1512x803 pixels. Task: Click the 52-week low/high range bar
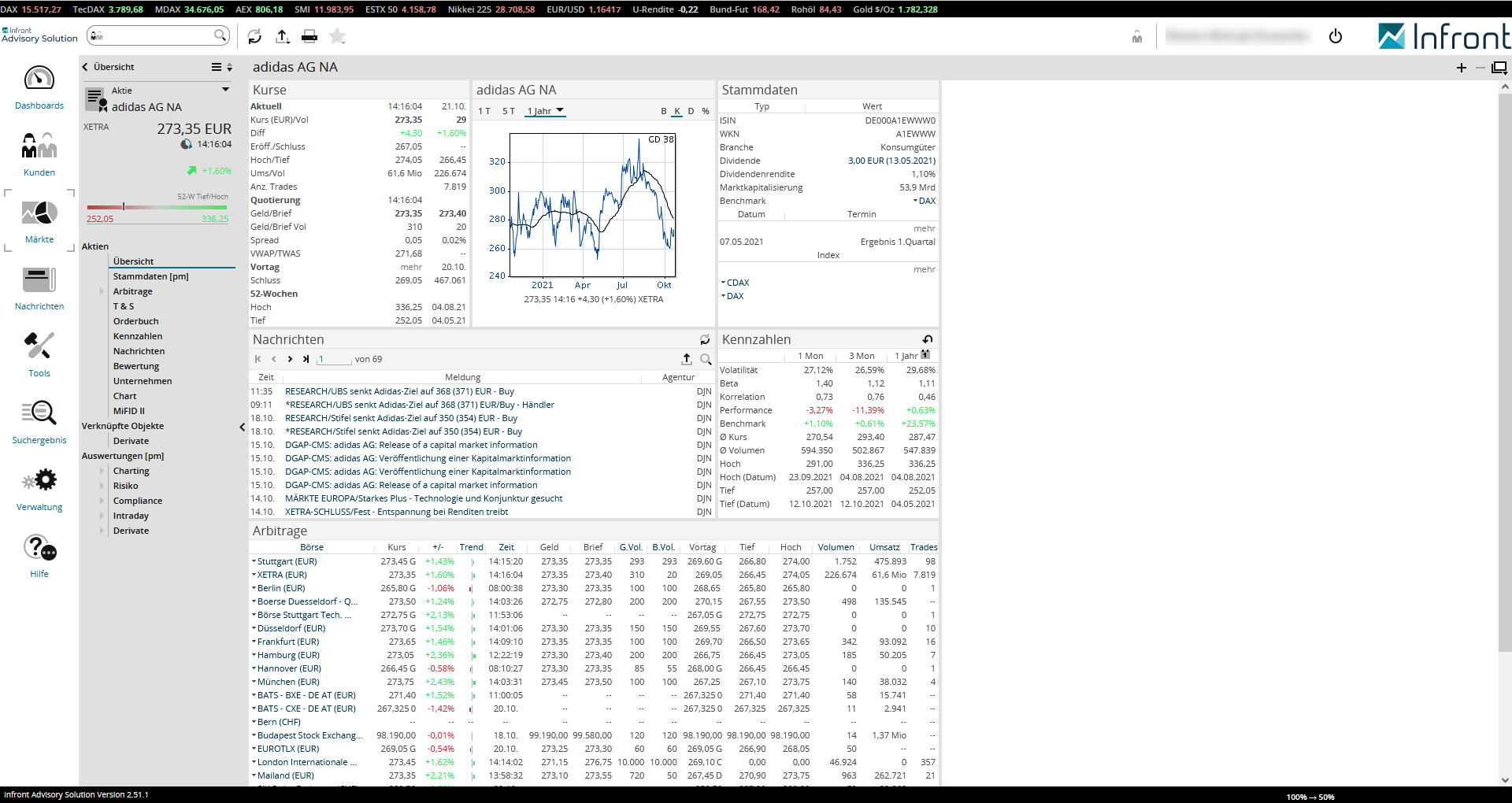(x=157, y=207)
